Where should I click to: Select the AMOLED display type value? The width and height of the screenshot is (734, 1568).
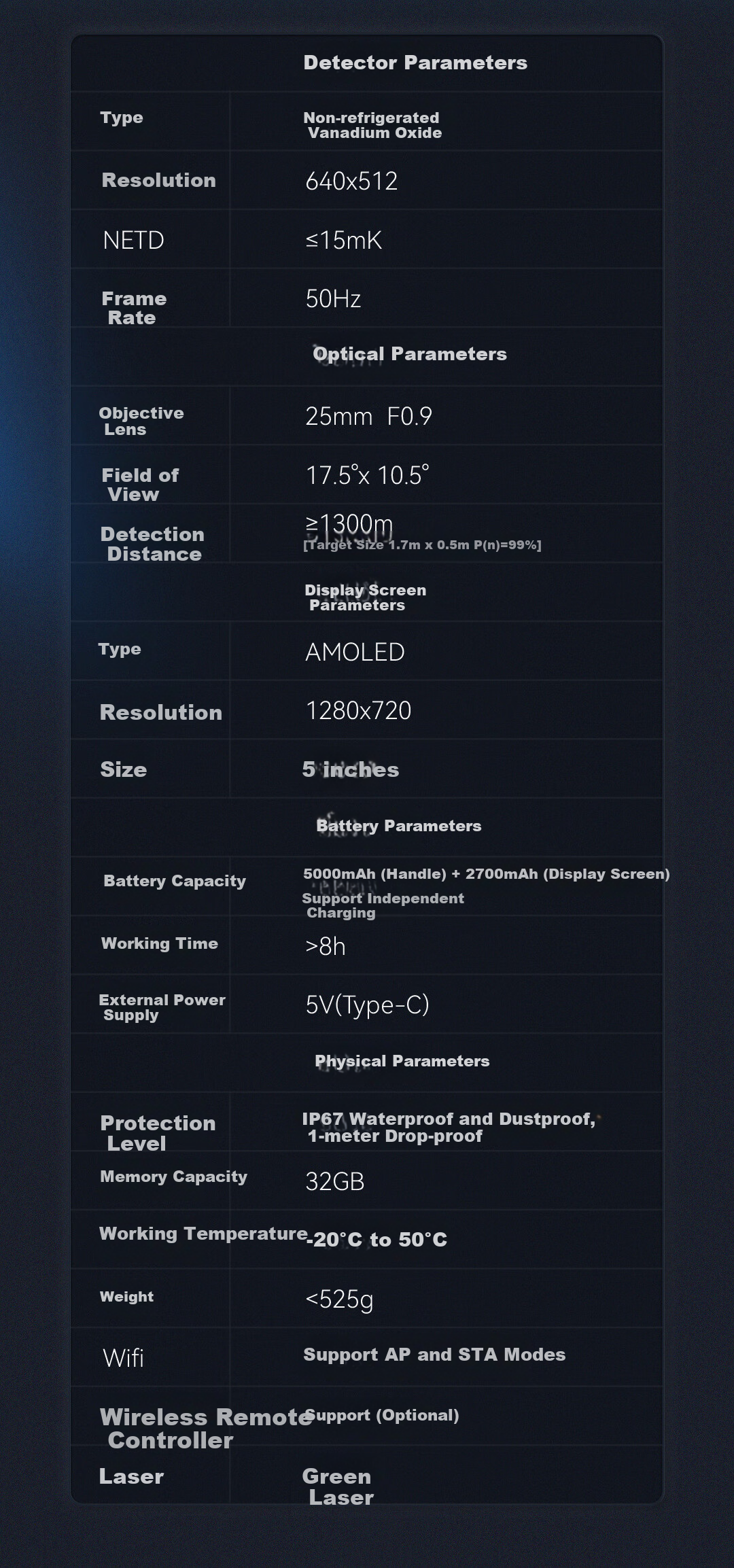tap(355, 652)
